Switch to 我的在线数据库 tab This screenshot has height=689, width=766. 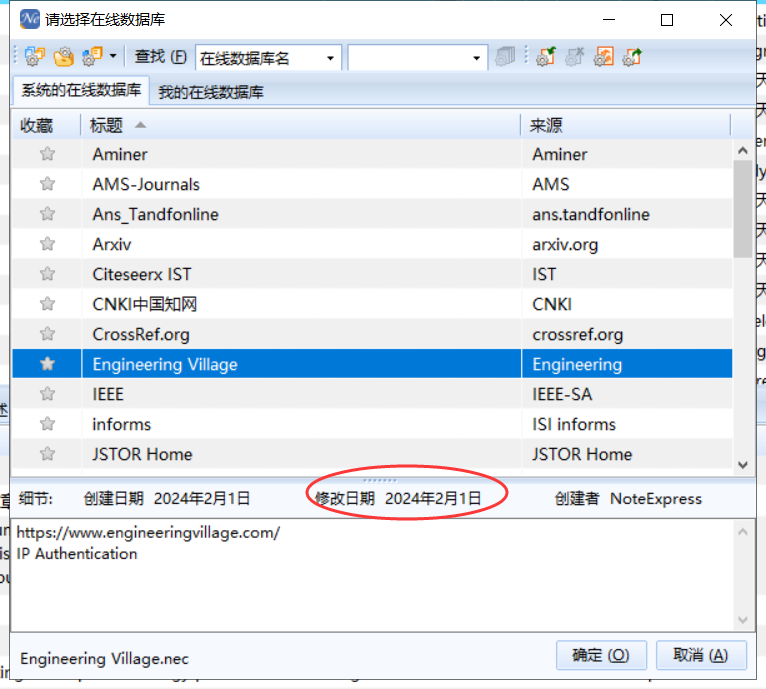(211, 92)
